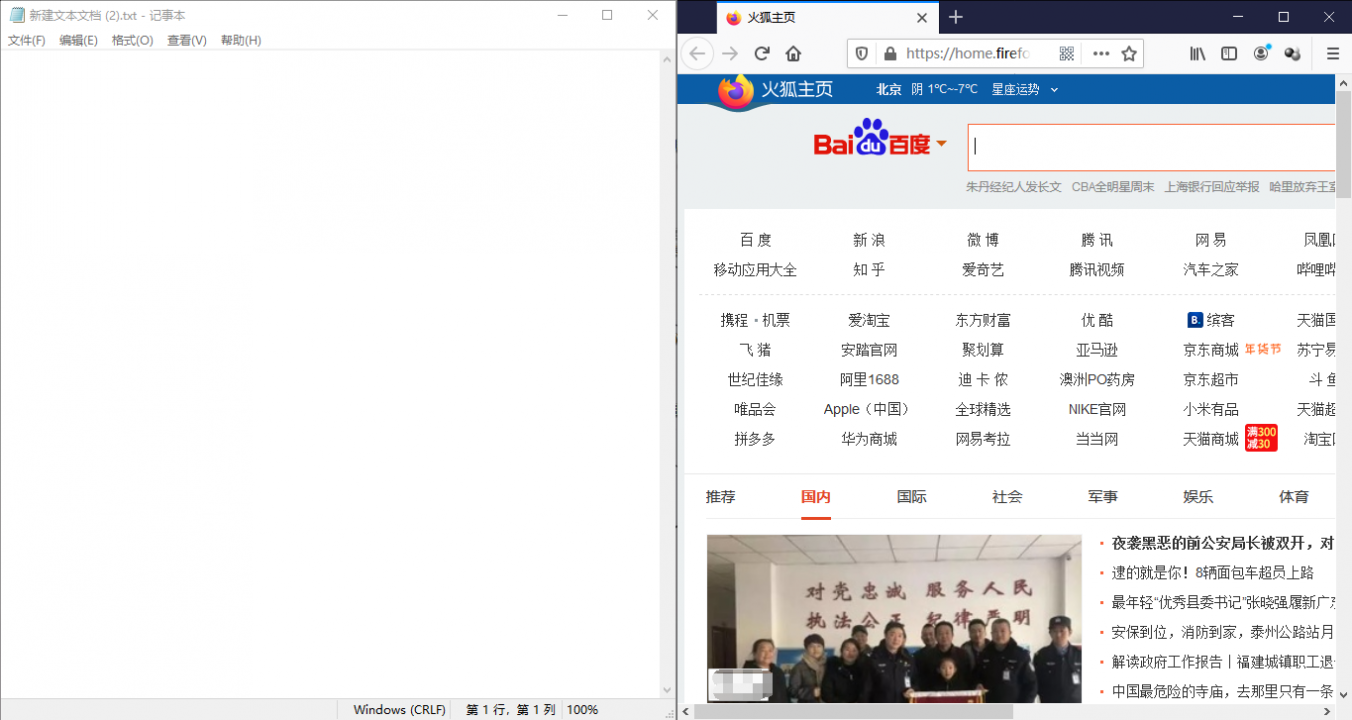
Task: Visit Apple（中国） link
Action: 869,409
